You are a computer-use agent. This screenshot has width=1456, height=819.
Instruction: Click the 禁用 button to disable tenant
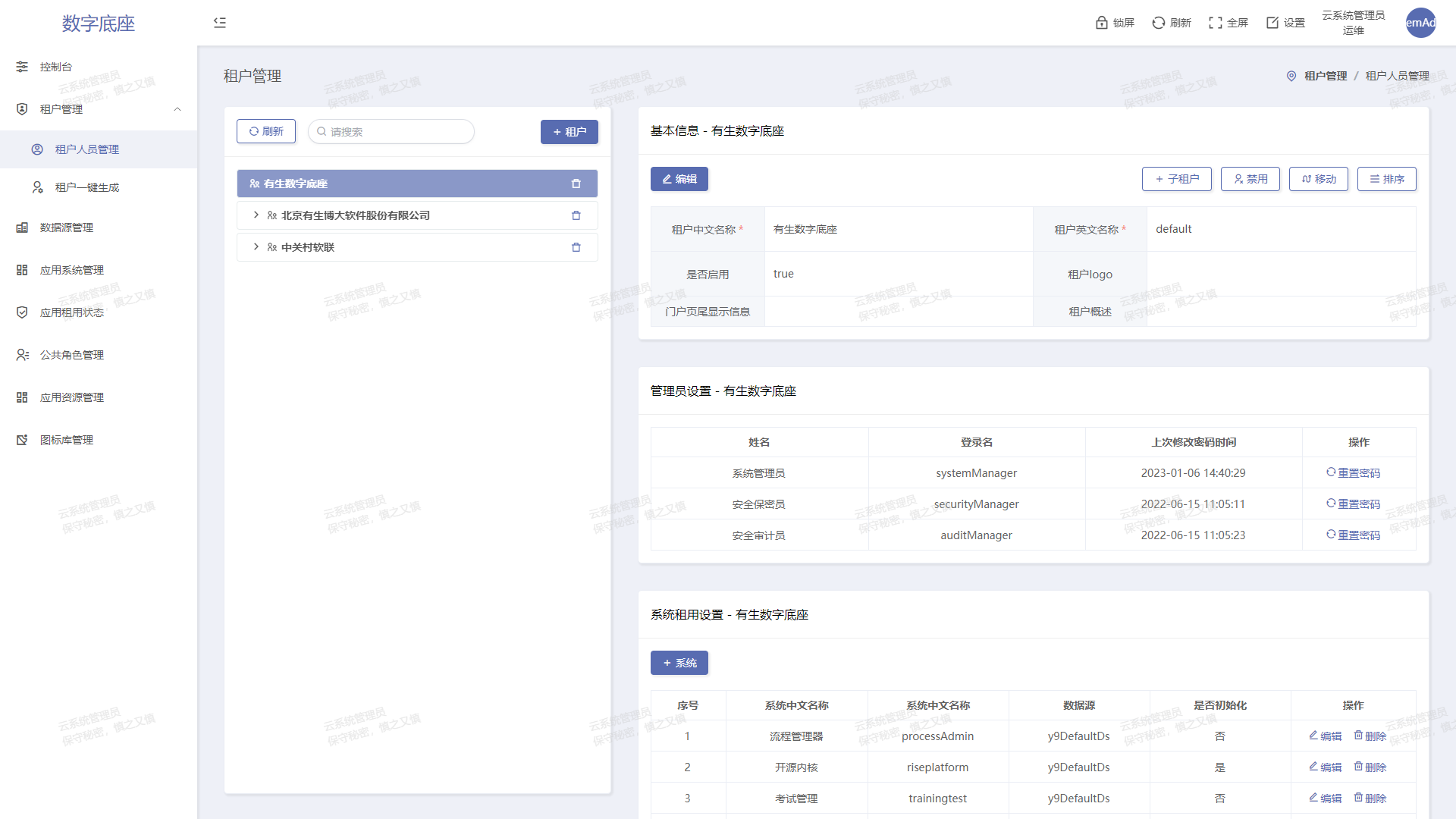[1250, 179]
